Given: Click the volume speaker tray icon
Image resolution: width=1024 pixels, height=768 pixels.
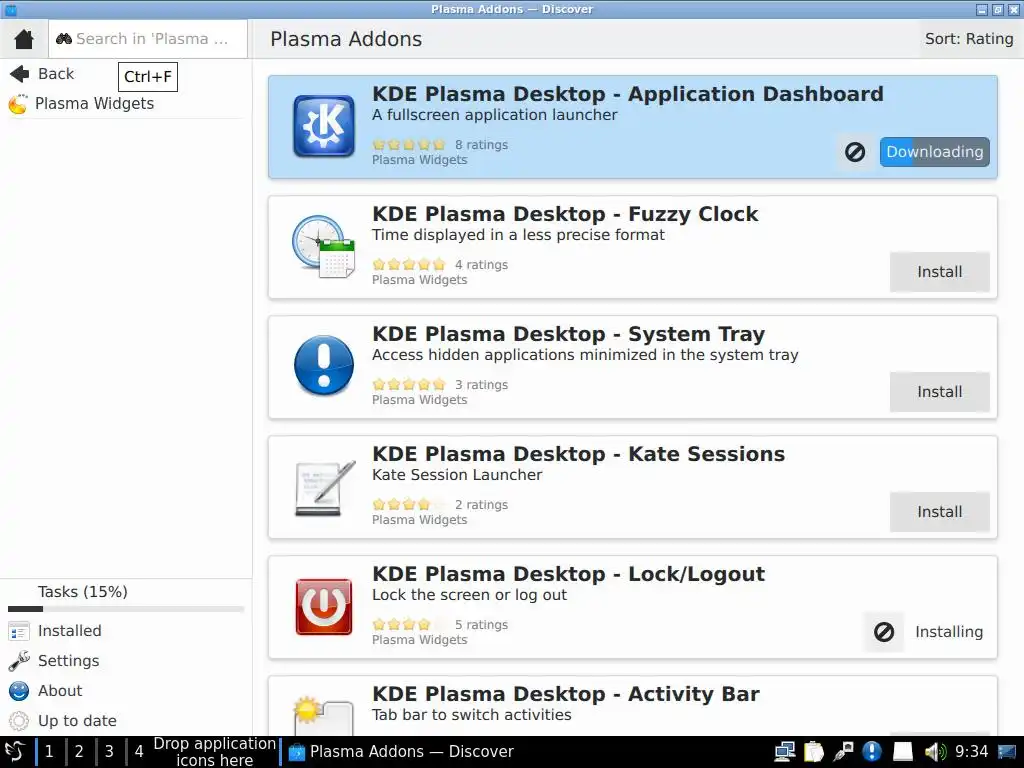Looking at the screenshot, I should pos(935,752).
